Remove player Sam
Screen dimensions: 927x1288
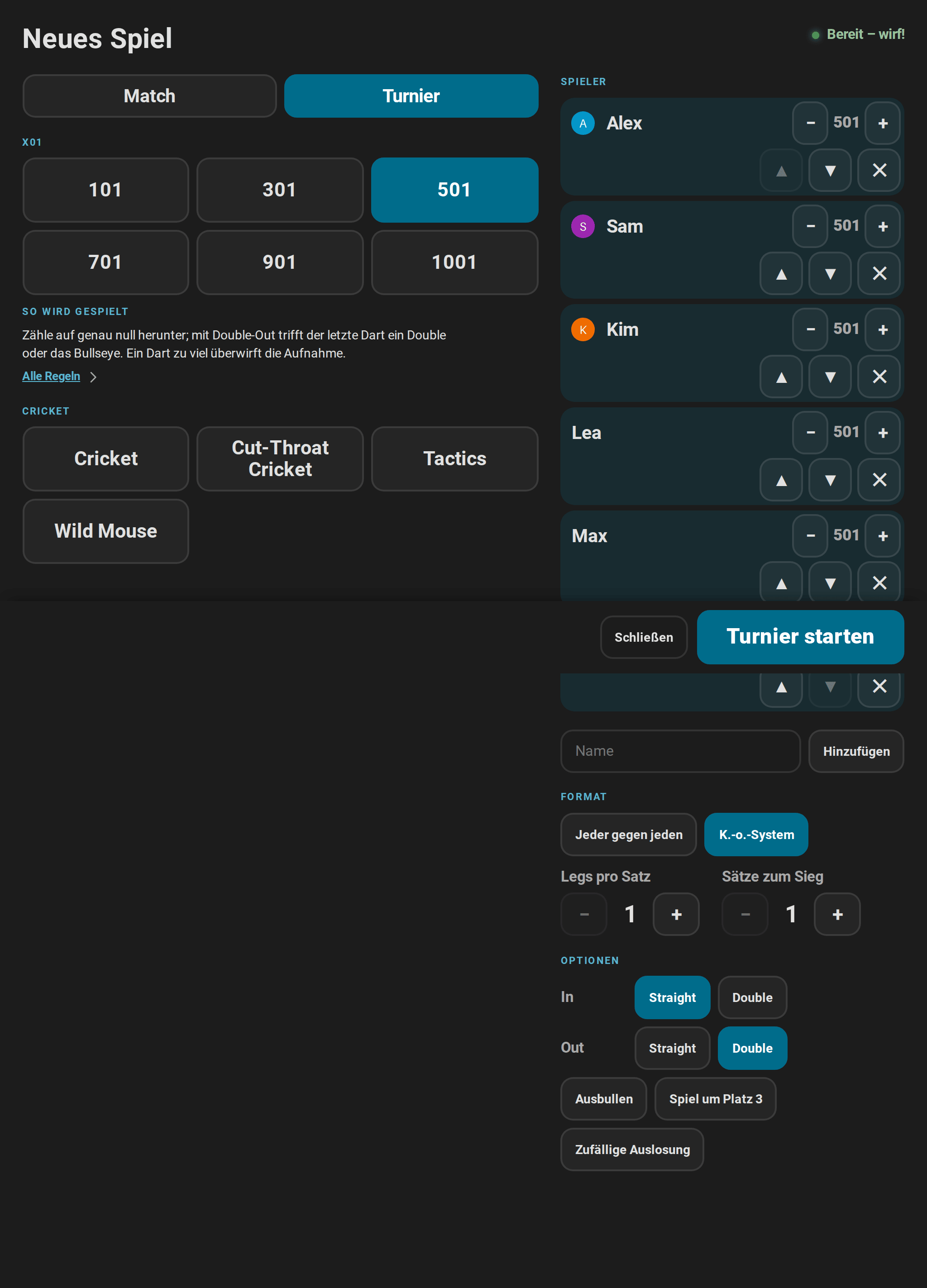point(879,274)
